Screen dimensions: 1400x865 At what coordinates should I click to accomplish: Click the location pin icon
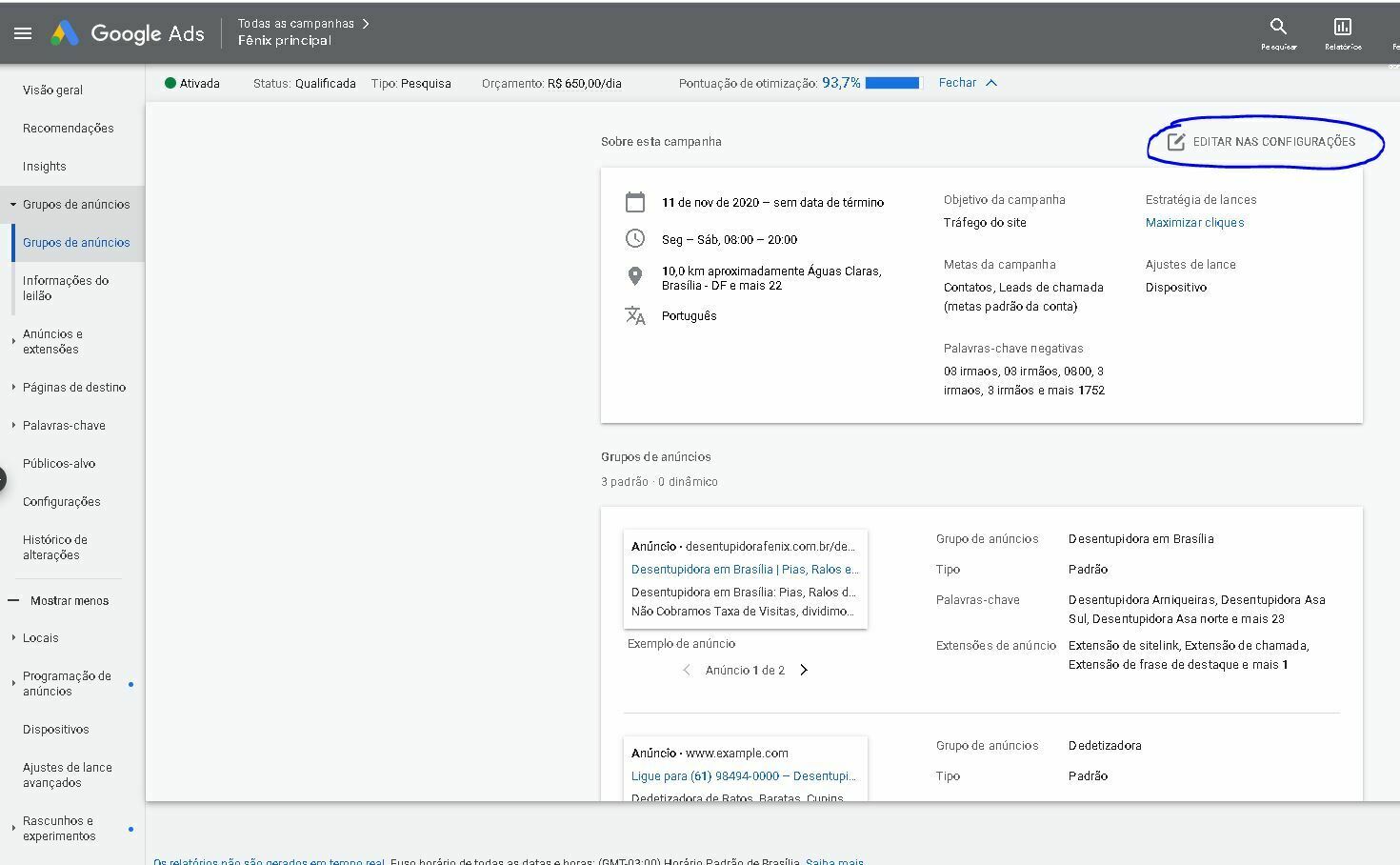(635, 277)
